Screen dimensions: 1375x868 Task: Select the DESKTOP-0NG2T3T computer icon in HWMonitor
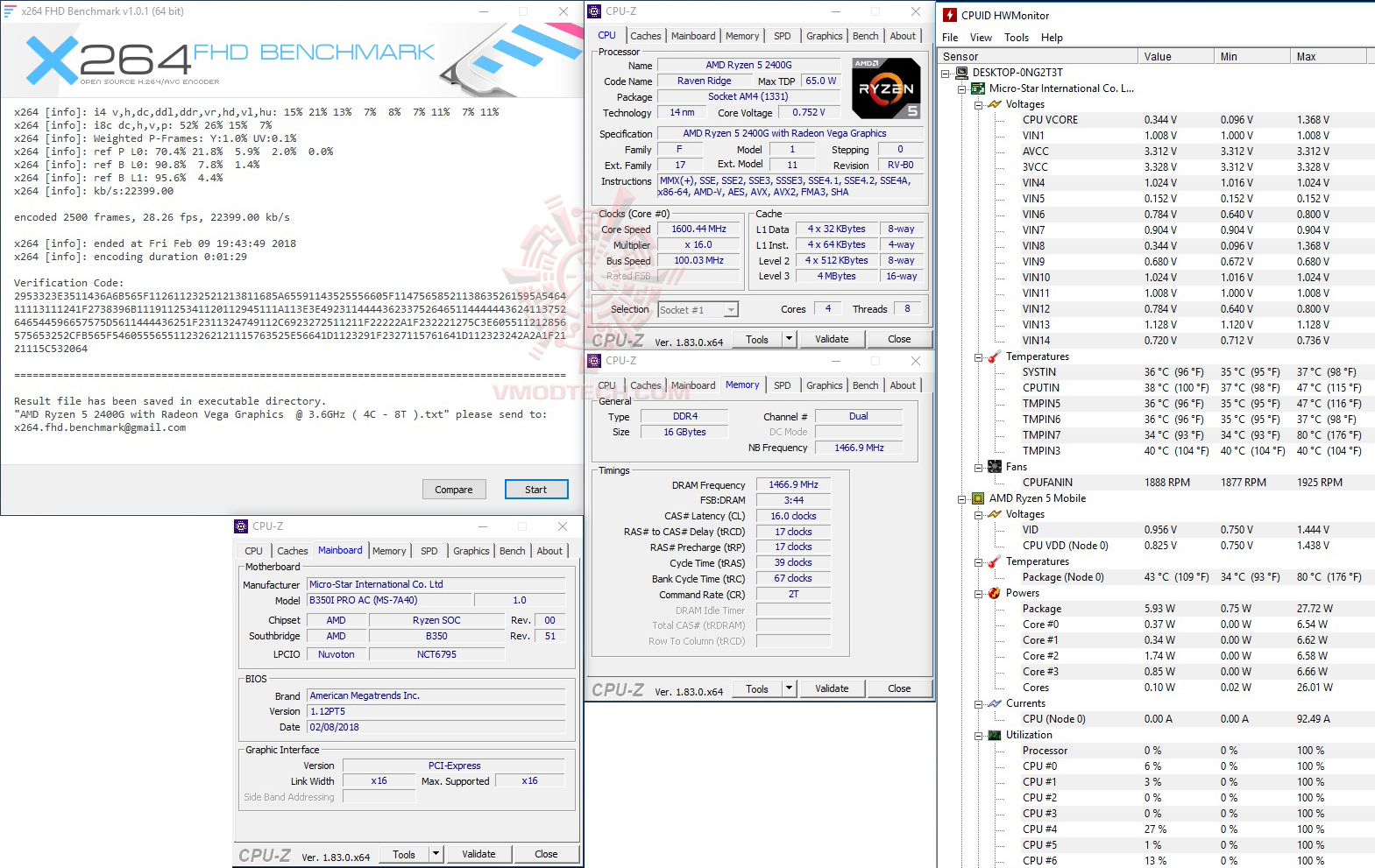961,73
